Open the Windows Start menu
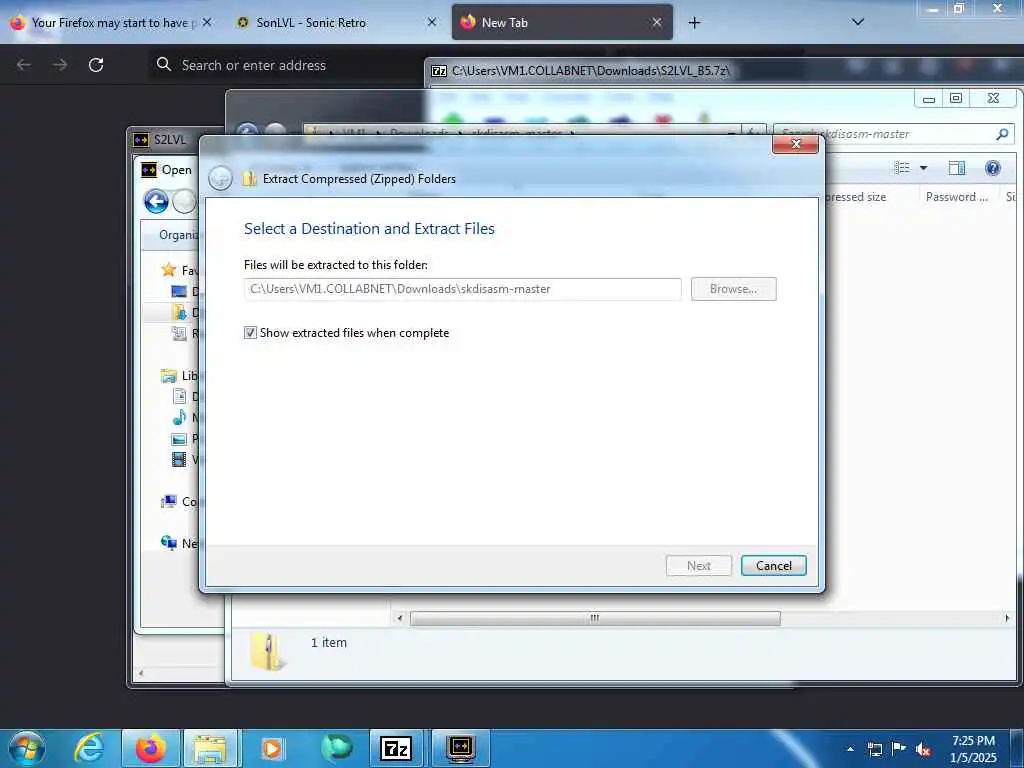 coord(27,748)
